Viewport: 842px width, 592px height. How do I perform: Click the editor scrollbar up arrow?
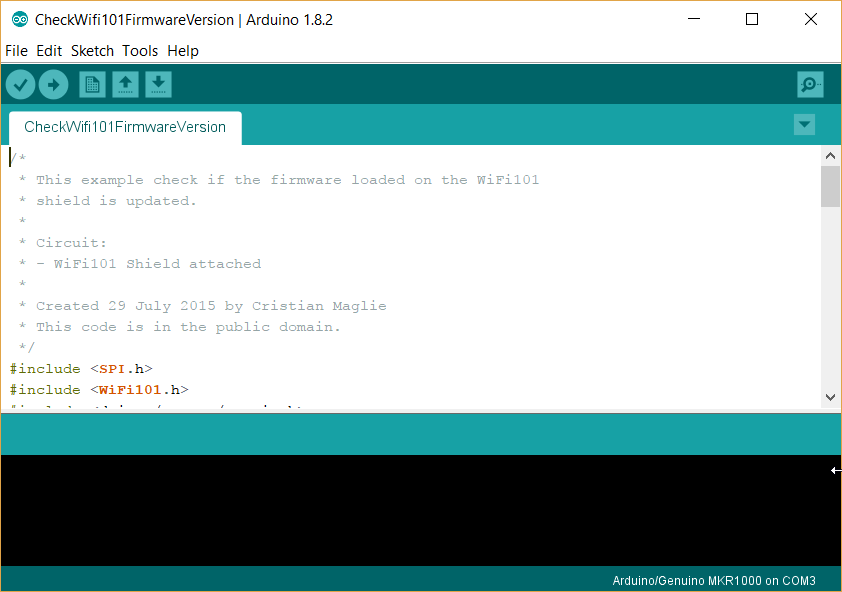click(x=830, y=156)
